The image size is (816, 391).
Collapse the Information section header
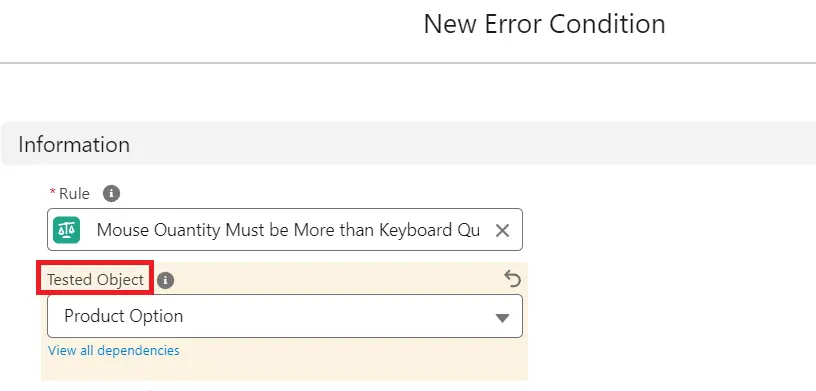pos(74,144)
